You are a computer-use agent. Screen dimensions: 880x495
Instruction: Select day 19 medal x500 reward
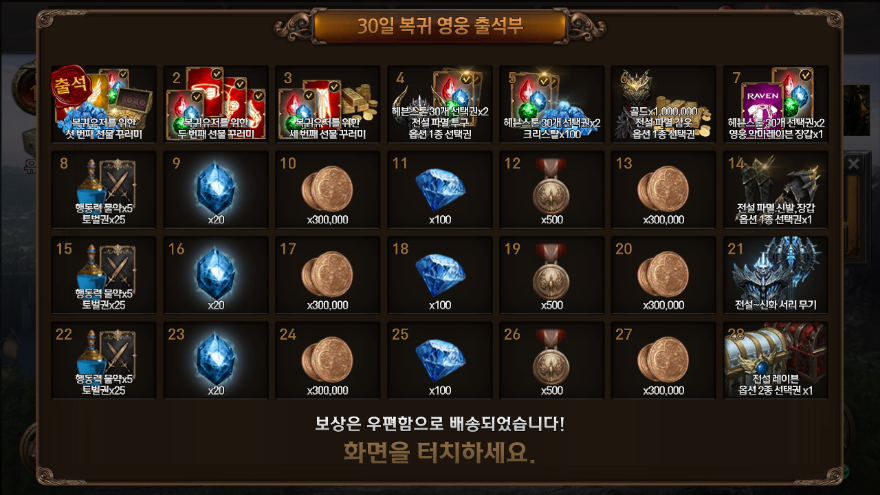[551, 275]
